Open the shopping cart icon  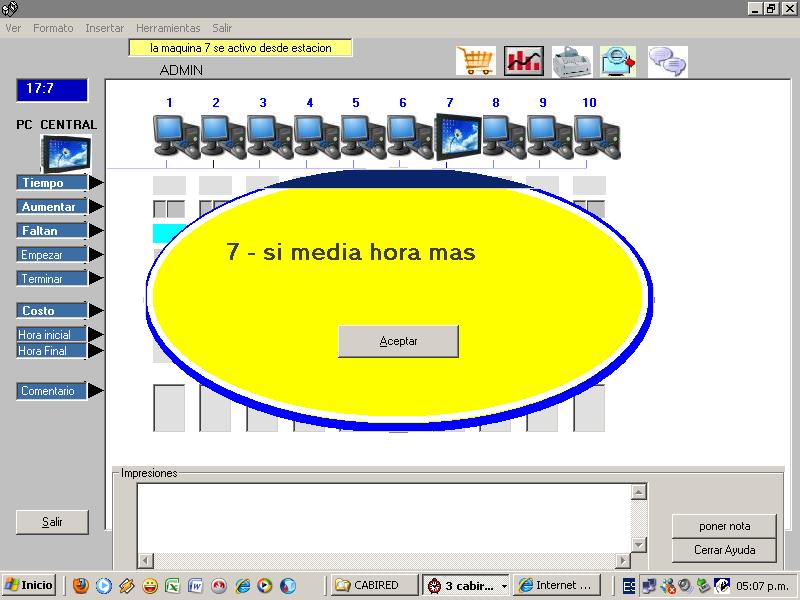click(x=476, y=61)
